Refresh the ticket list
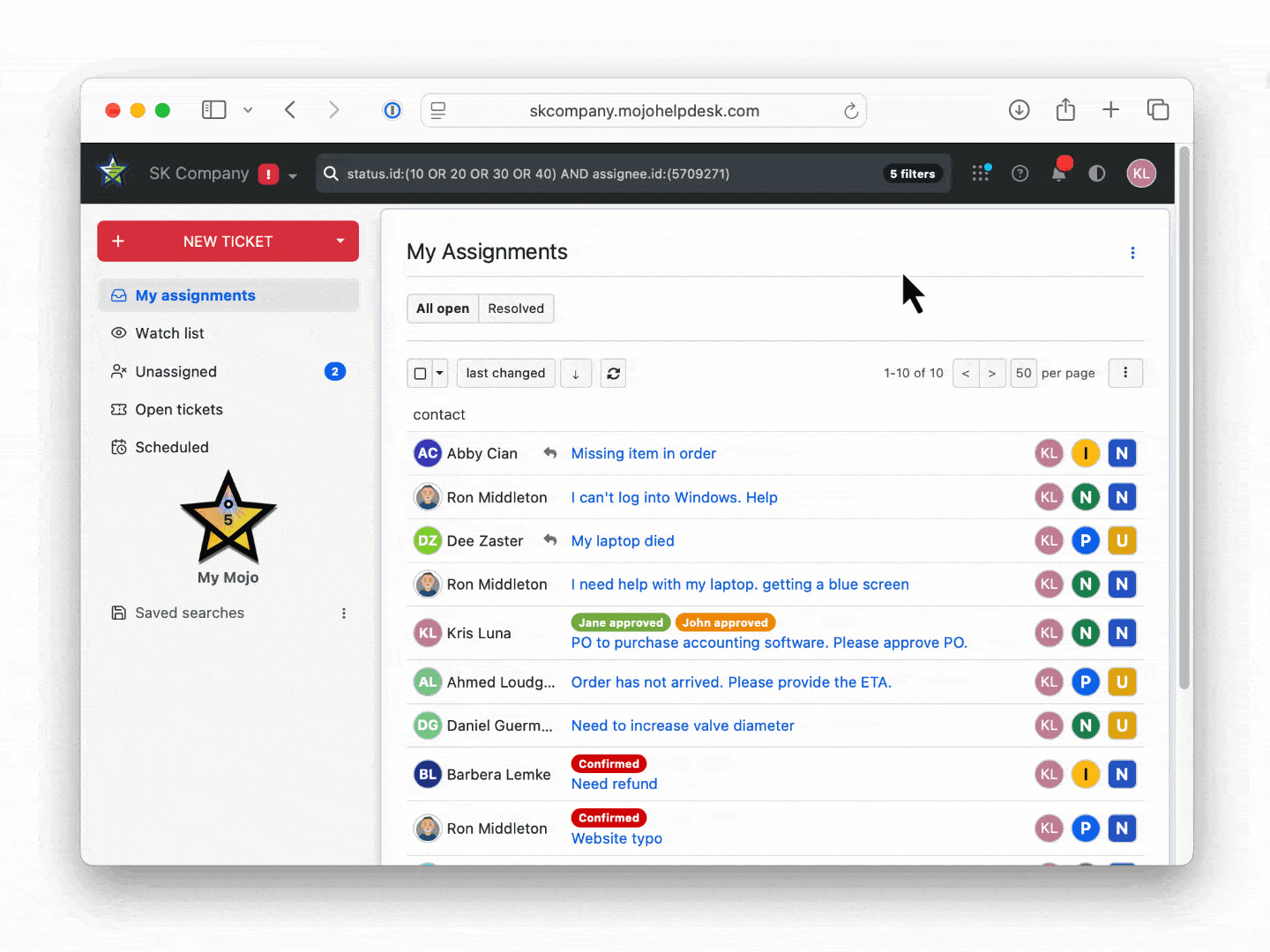Viewport: 1270px width, 952px height. pos(613,374)
